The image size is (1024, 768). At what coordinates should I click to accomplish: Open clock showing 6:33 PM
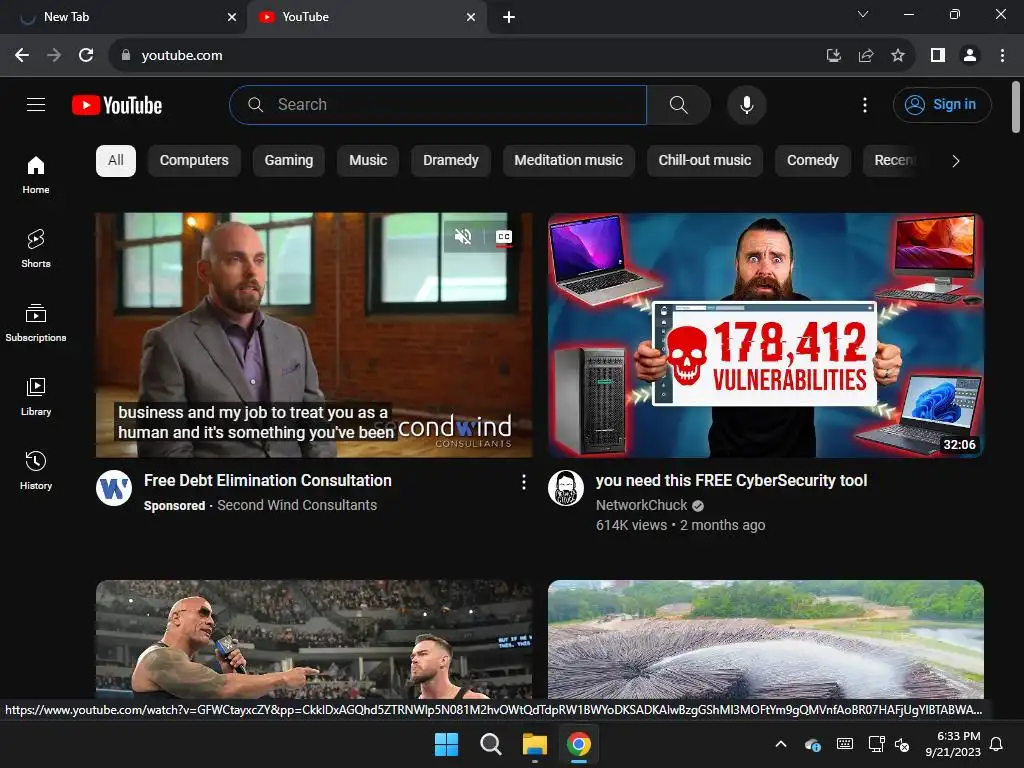[x=953, y=744]
